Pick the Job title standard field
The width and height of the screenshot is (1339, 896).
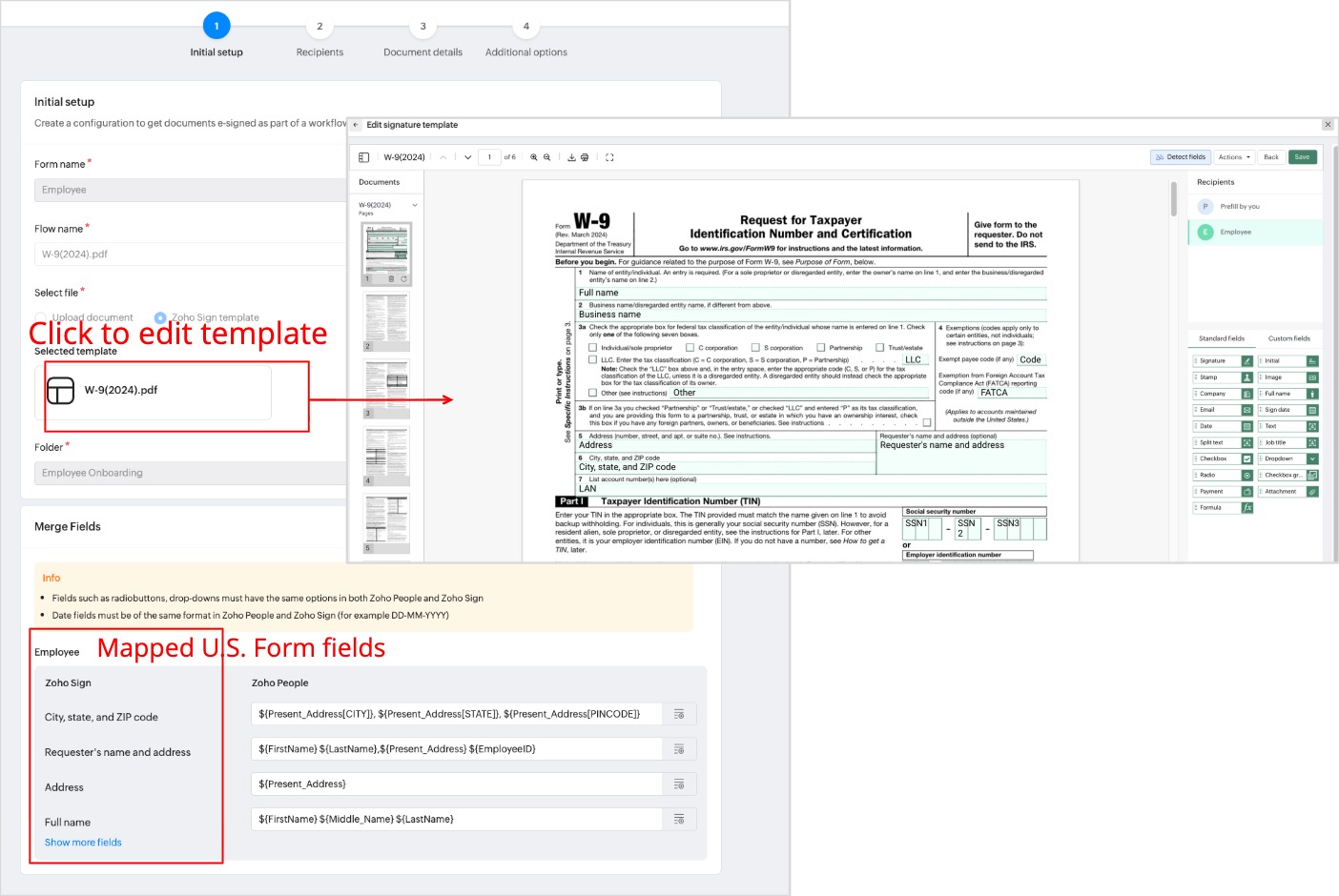1288,442
